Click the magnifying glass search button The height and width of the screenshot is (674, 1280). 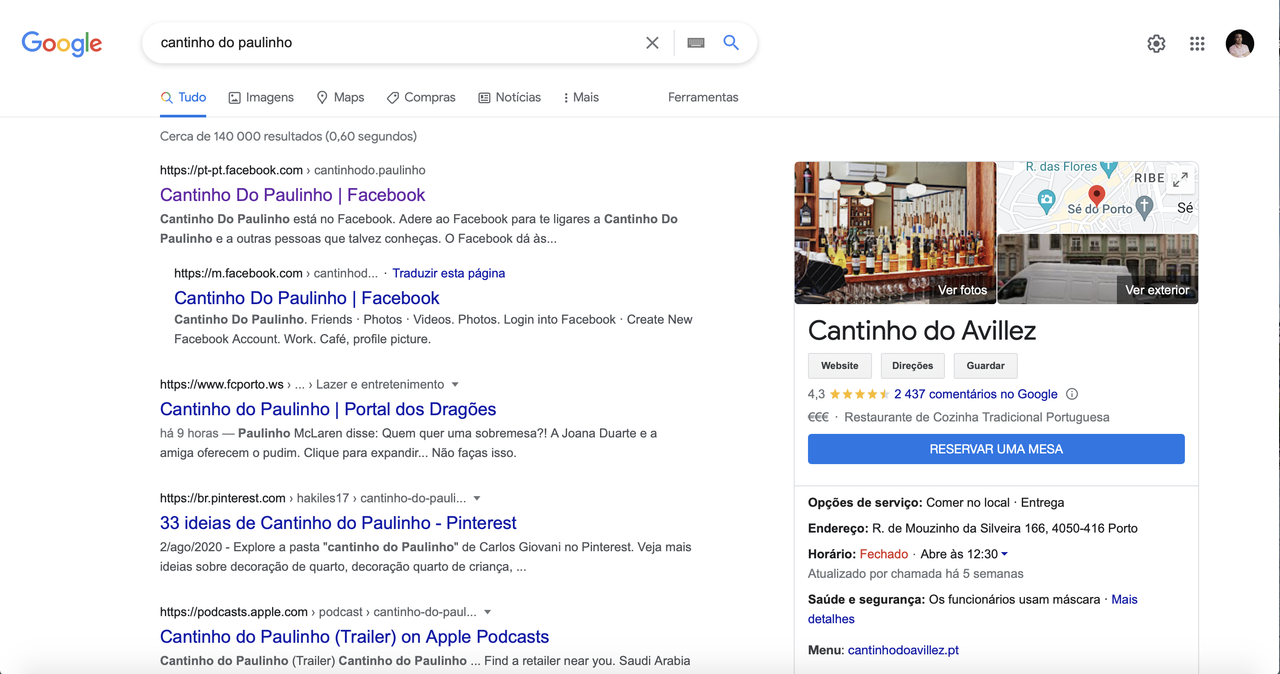pos(731,43)
